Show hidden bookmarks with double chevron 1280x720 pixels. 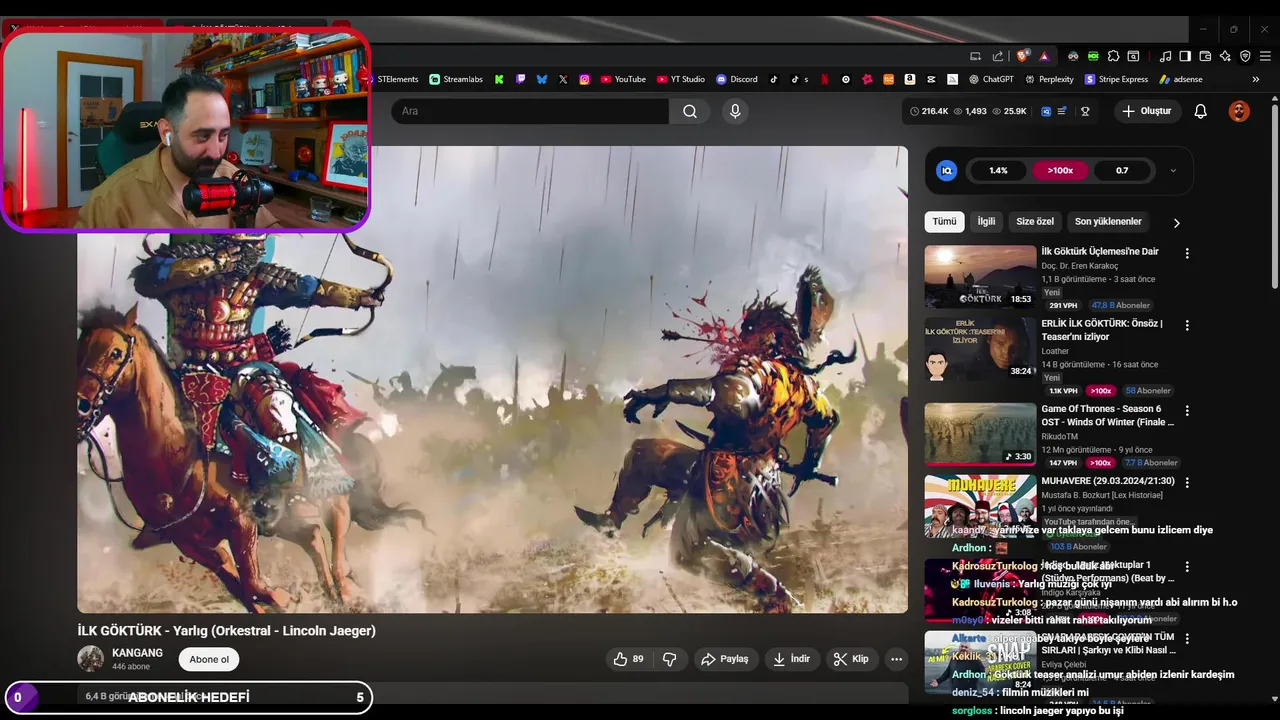tap(1256, 79)
